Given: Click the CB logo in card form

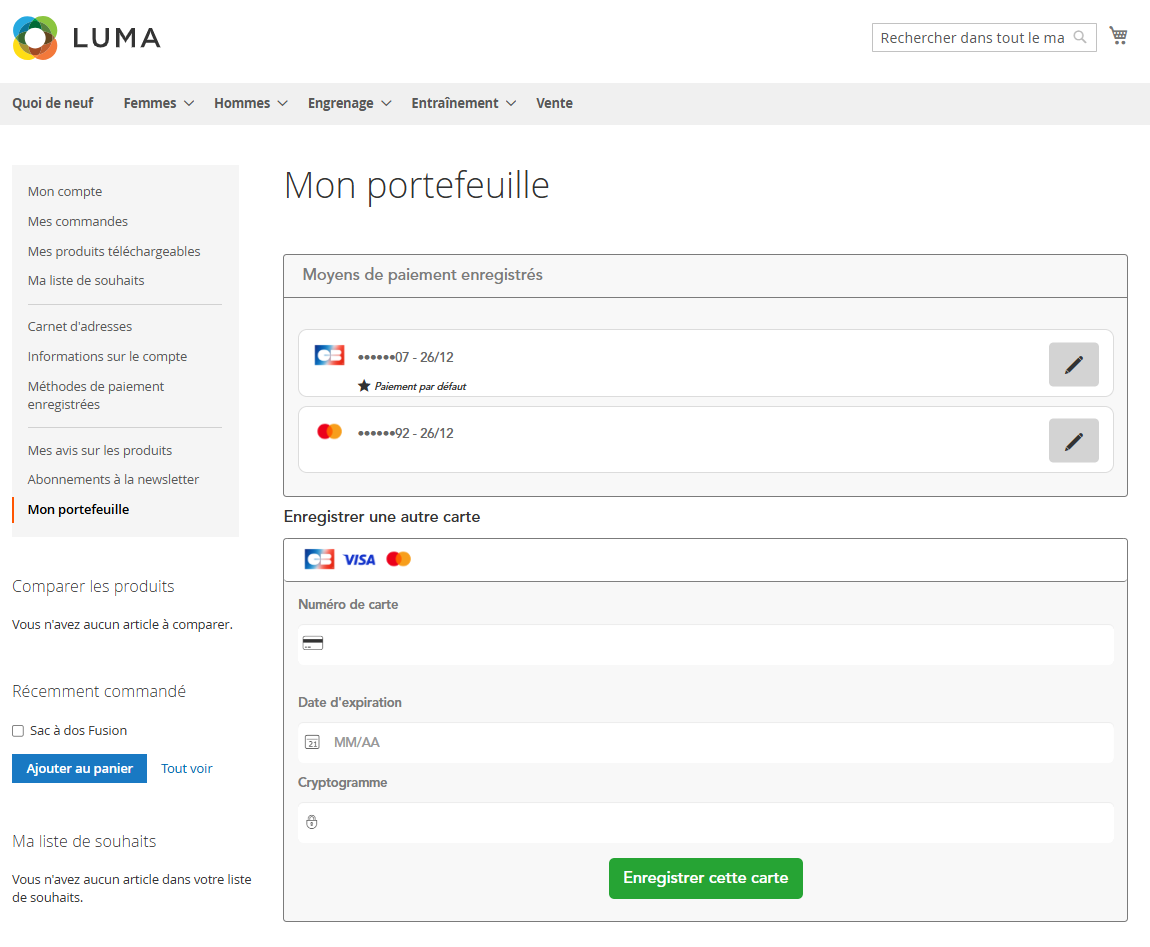Looking at the screenshot, I should coord(319,560).
